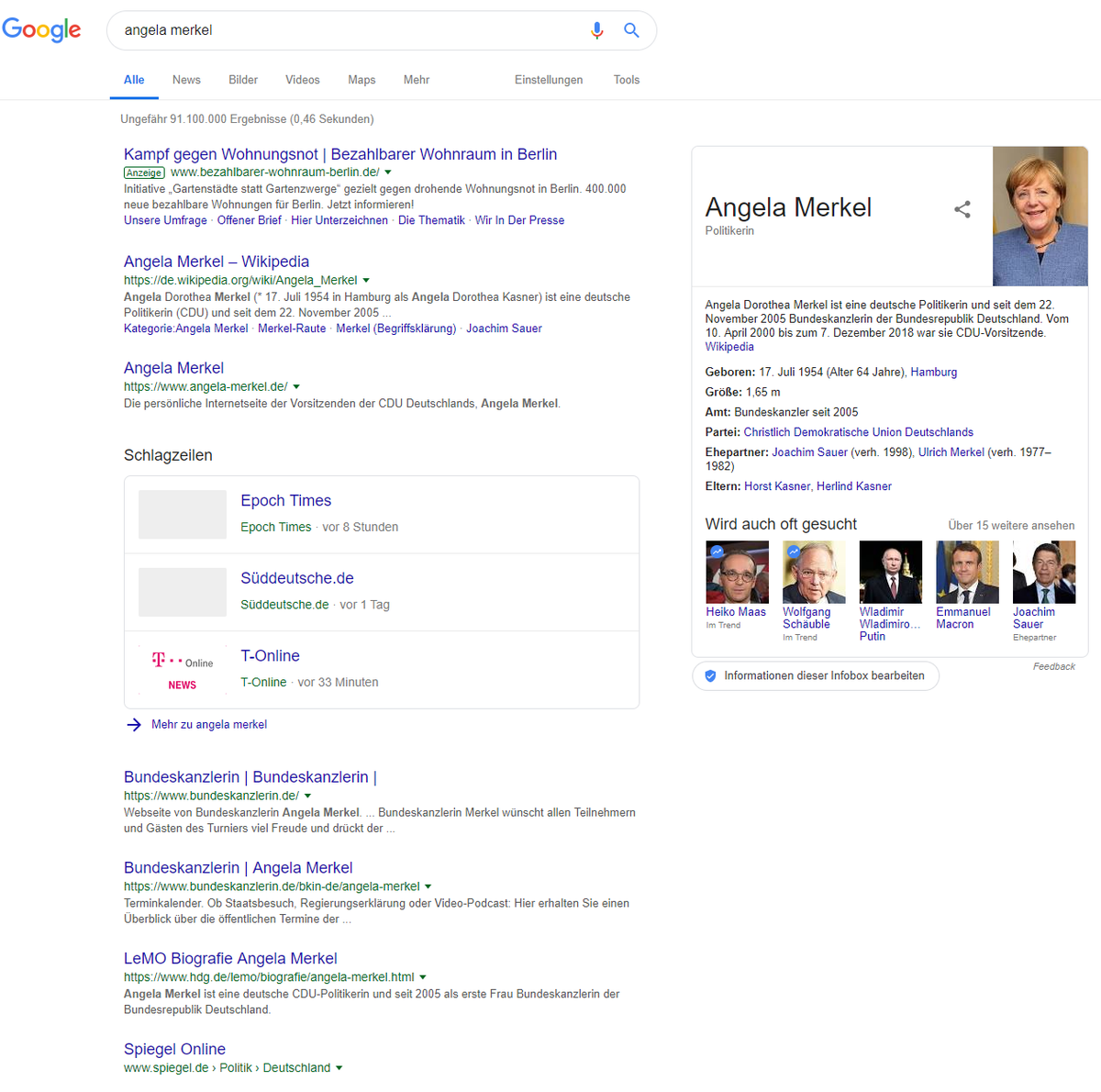Click the Heiko Maas thumbnail photo
This screenshot has width=1101, height=1092.
737,572
